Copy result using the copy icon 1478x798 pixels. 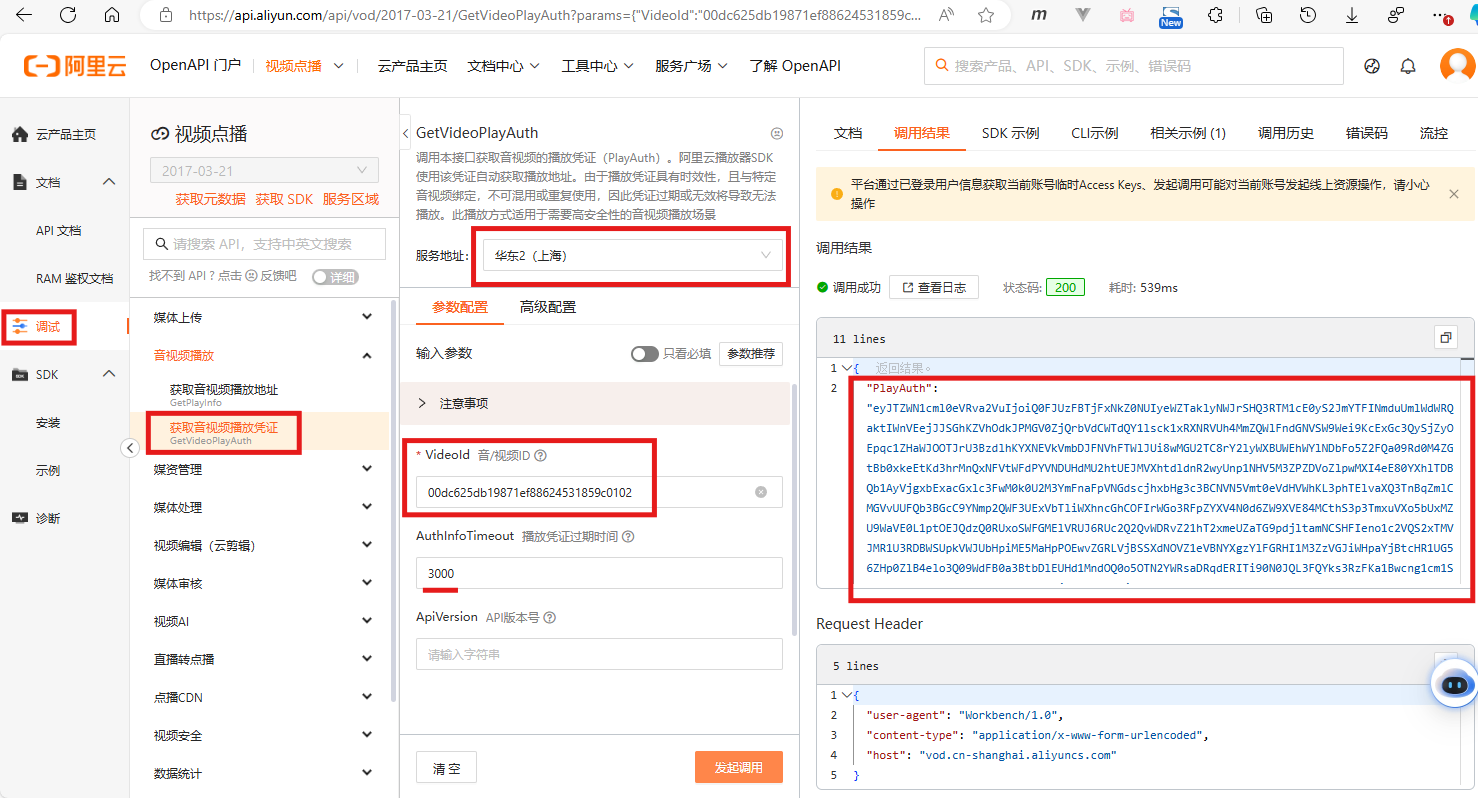pyautogui.click(x=1445, y=337)
